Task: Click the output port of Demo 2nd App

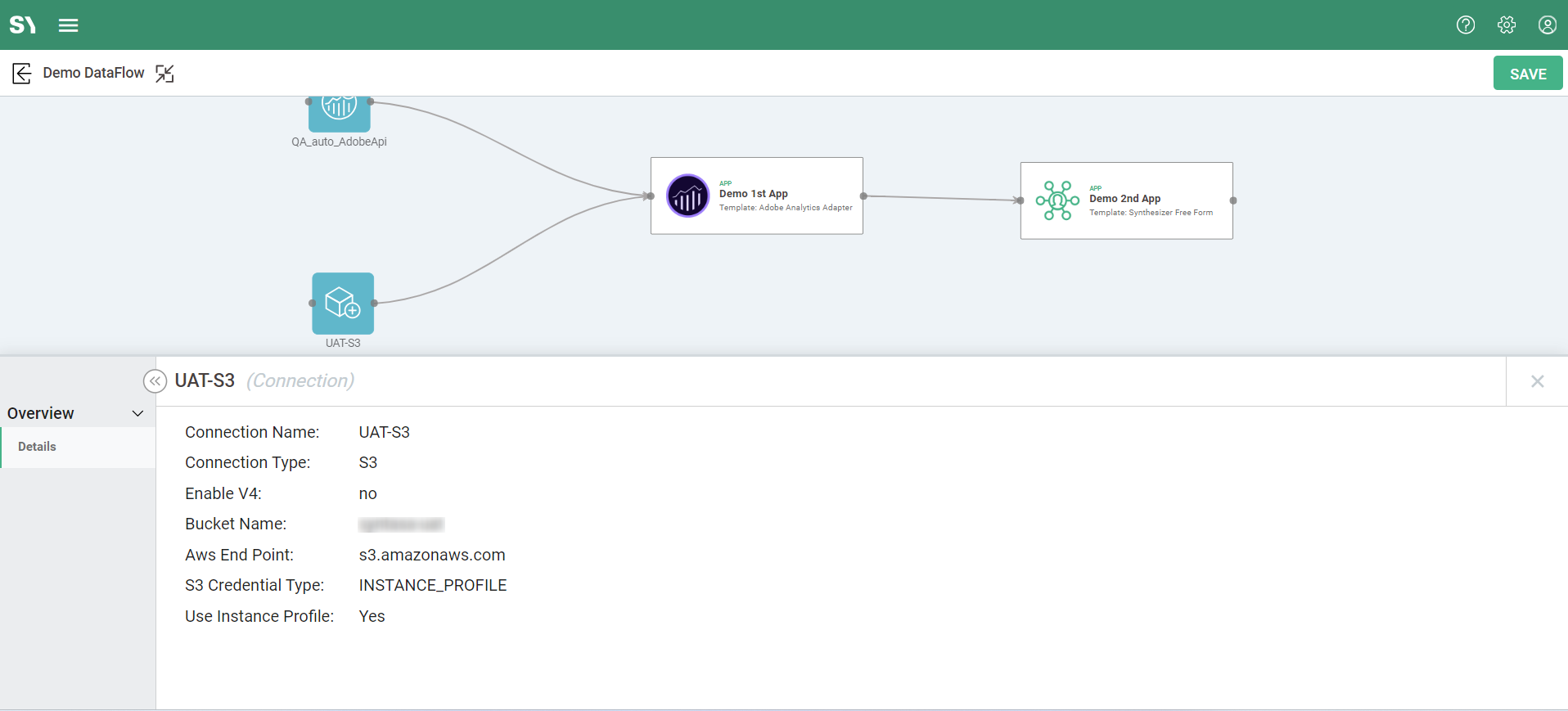Action: (1232, 200)
